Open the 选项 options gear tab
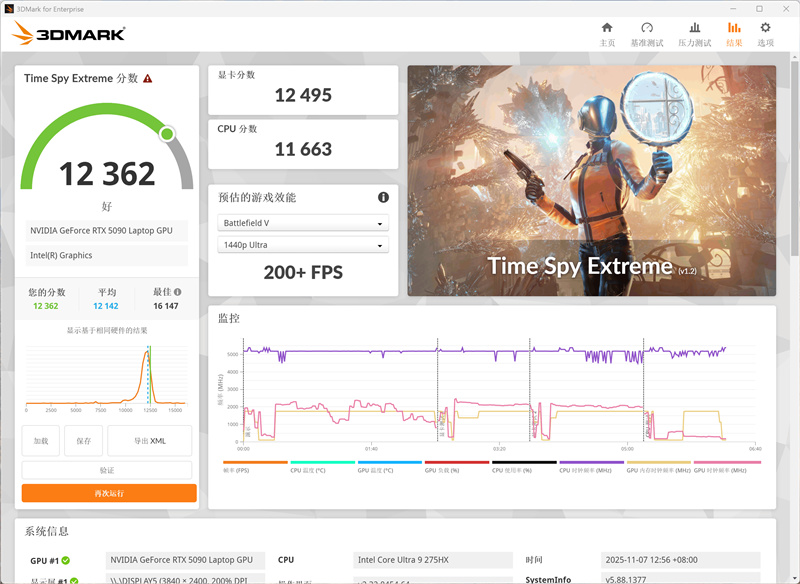Screen dimensions: 800x584 765,35
